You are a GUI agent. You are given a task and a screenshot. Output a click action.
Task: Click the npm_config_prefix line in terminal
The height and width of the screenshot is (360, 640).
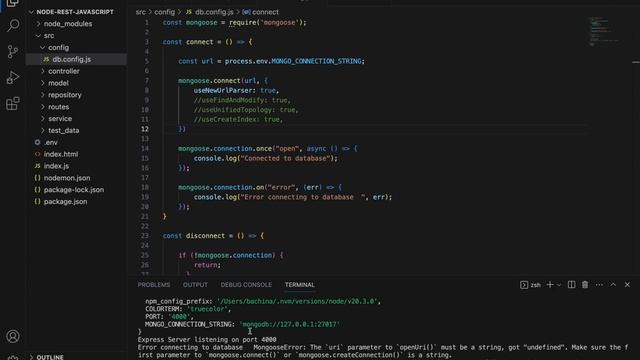click(263, 301)
